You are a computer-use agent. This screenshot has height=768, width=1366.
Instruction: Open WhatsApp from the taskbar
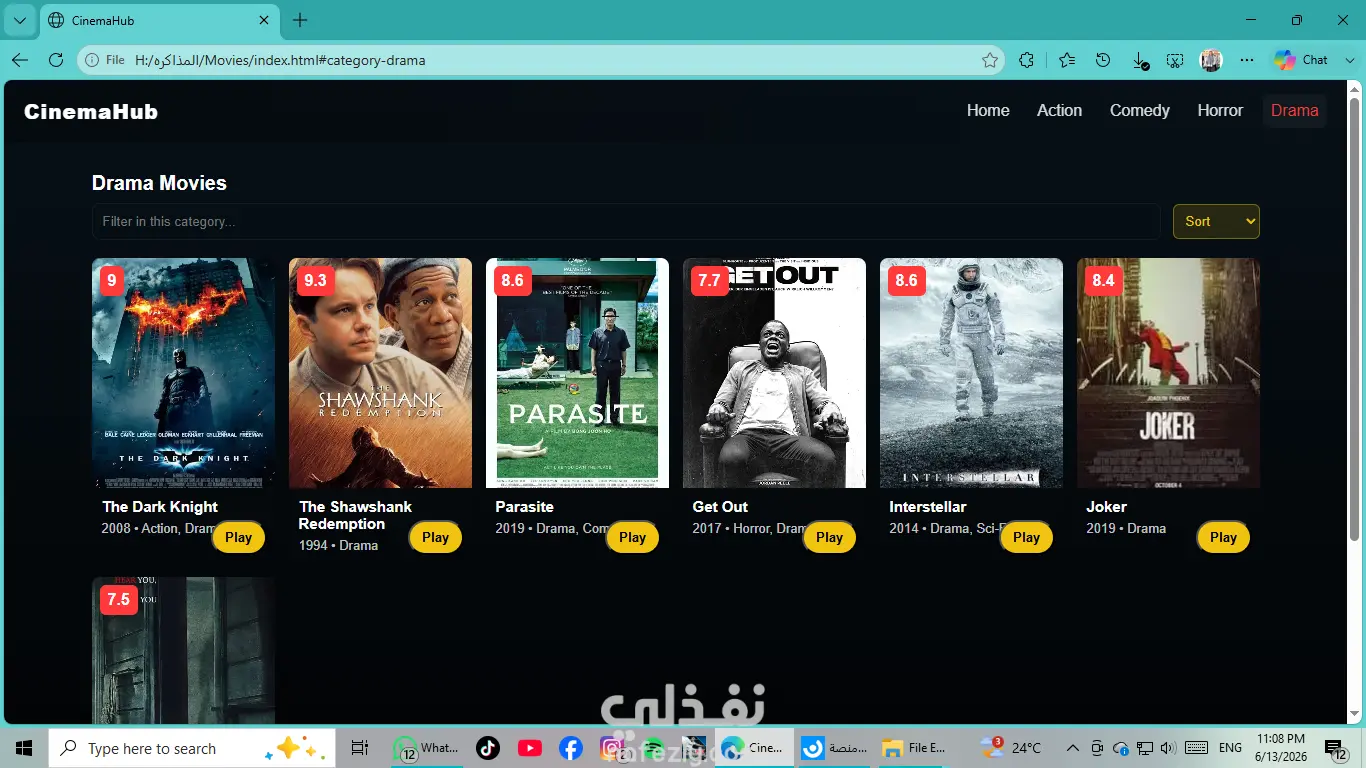tap(428, 748)
